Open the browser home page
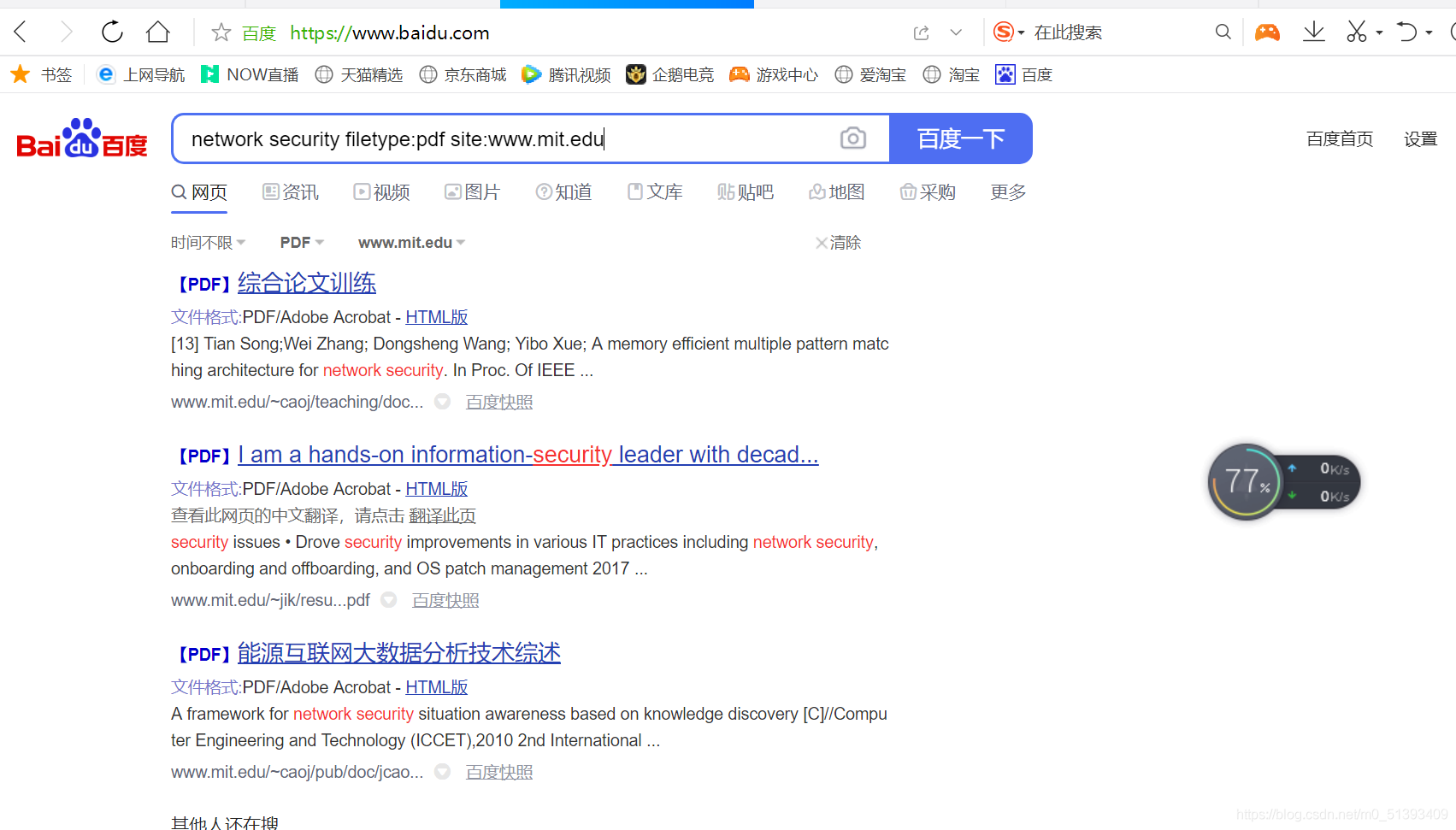 point(158,32)
